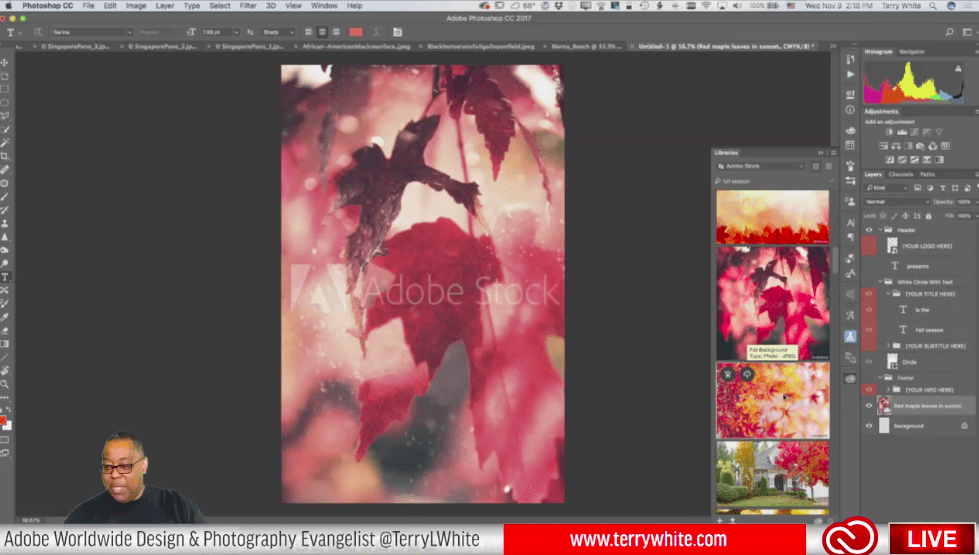Screen dimensions: 979x555
Task: Select the Crop tool
Action: (4, 156)
